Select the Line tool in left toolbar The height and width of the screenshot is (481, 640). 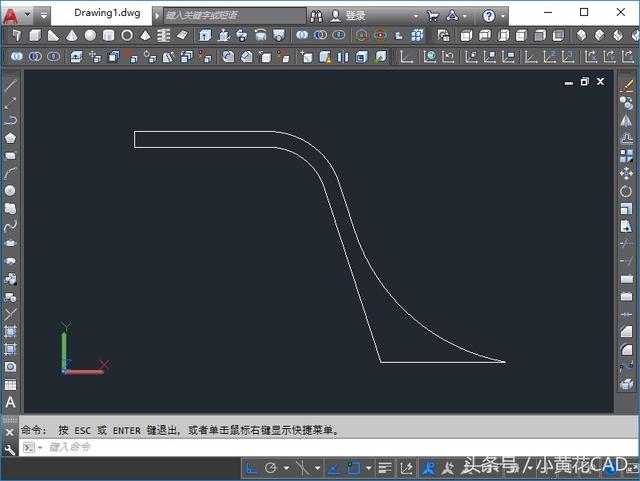coord(10,85)
